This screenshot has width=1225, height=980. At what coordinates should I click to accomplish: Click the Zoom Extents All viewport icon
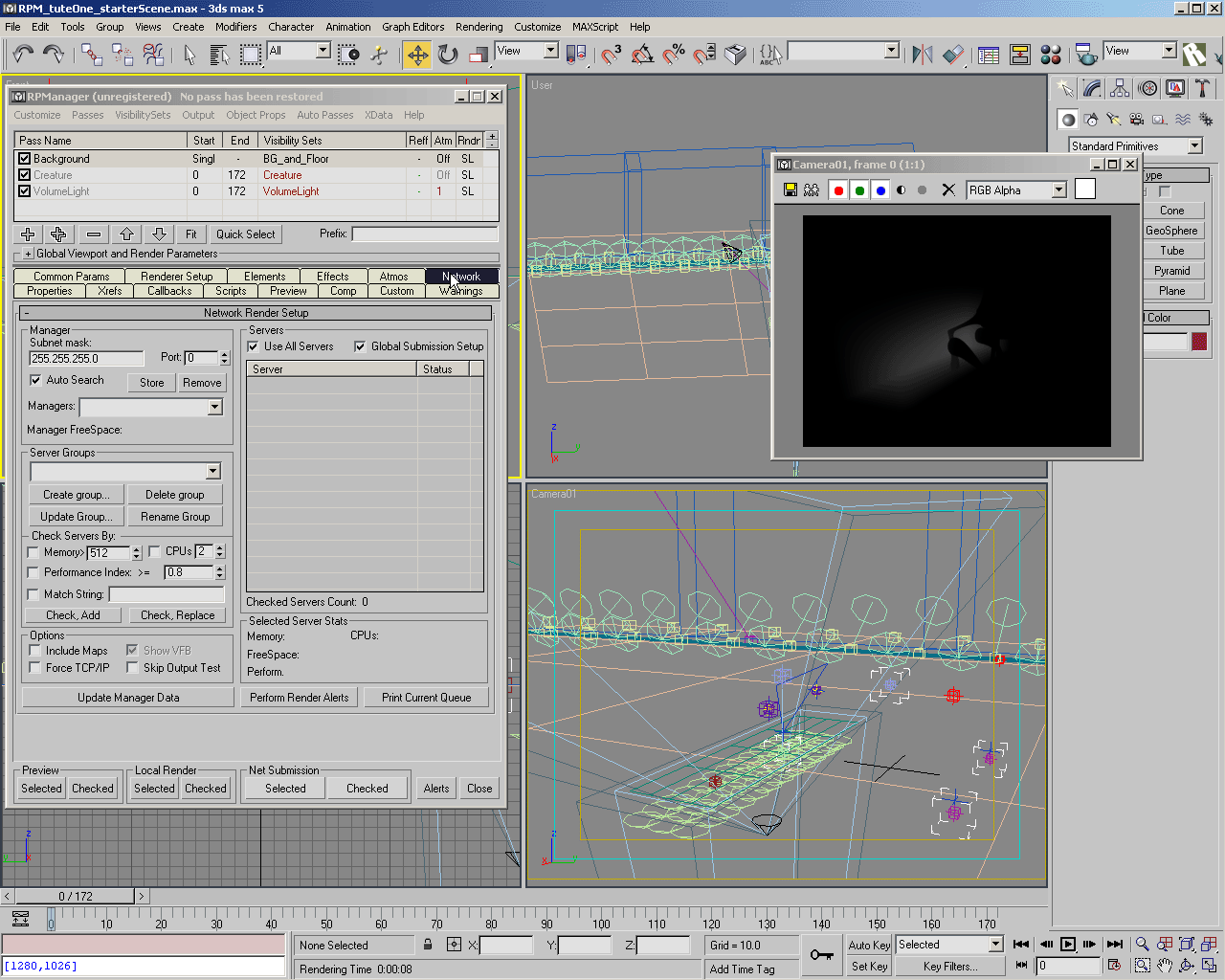coord(1209,945)
